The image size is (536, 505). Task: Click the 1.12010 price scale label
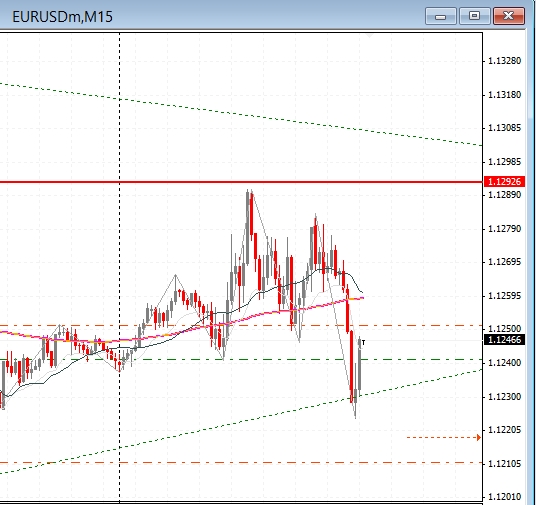pos(505,496)
